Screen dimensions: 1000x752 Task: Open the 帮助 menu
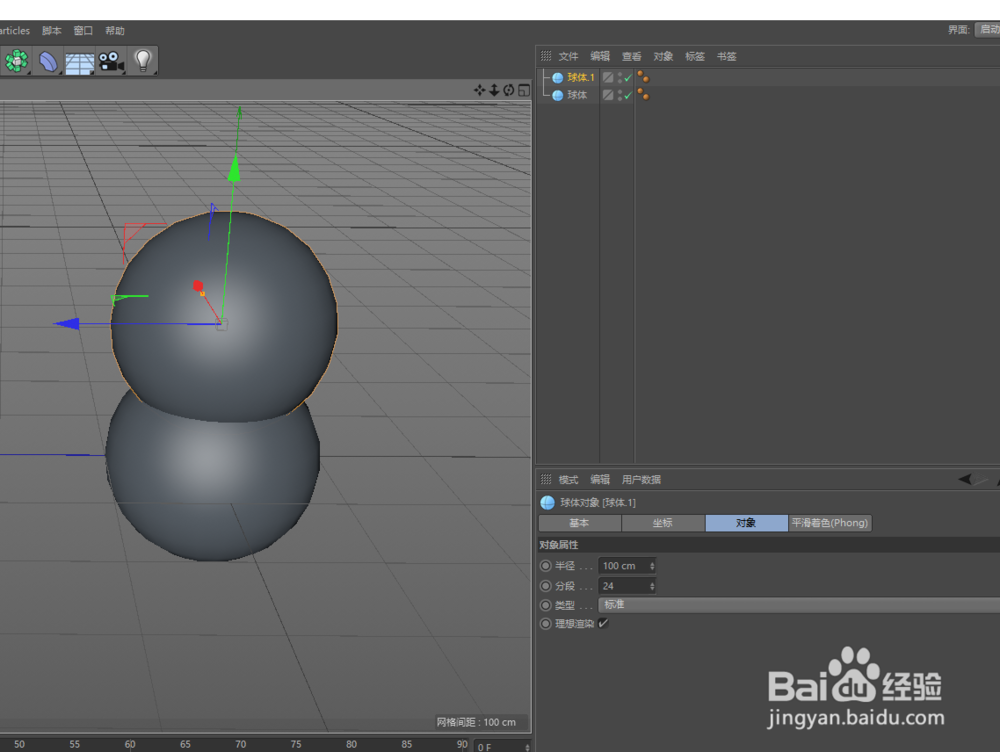(x=115, y=31)
